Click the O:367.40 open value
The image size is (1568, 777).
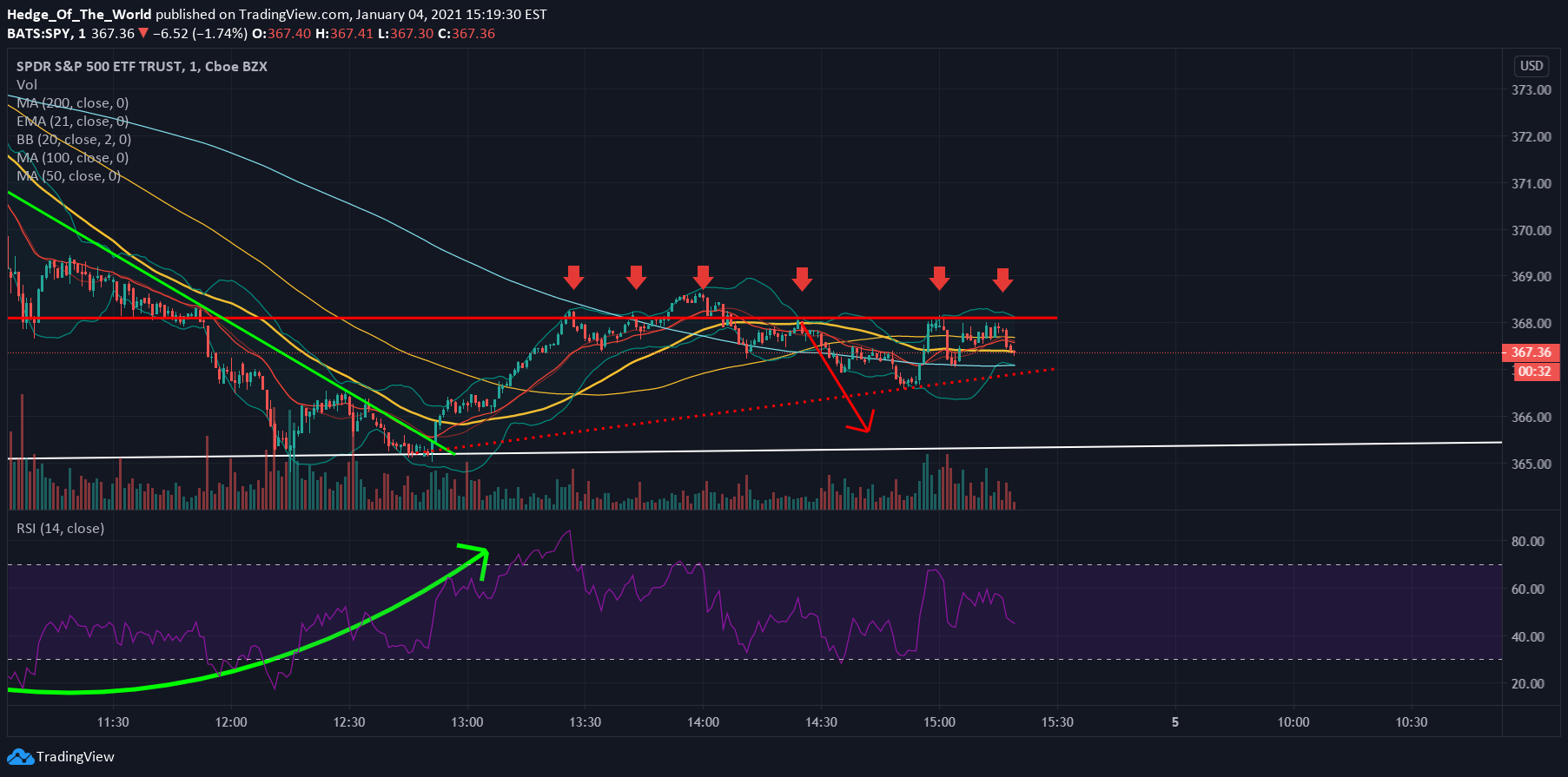[281, 34]
